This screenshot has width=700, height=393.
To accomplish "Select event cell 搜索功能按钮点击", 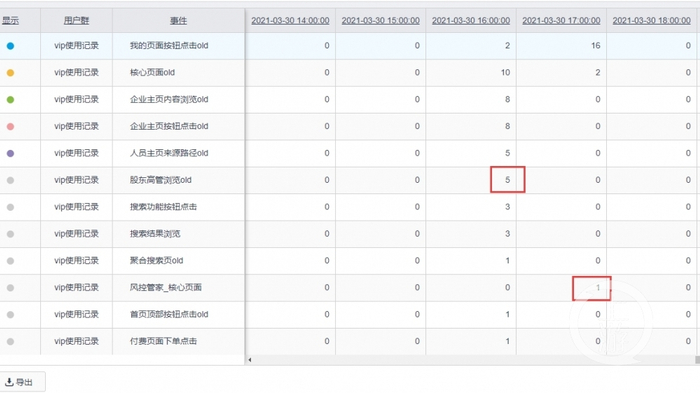I will (x=163, y=207).
